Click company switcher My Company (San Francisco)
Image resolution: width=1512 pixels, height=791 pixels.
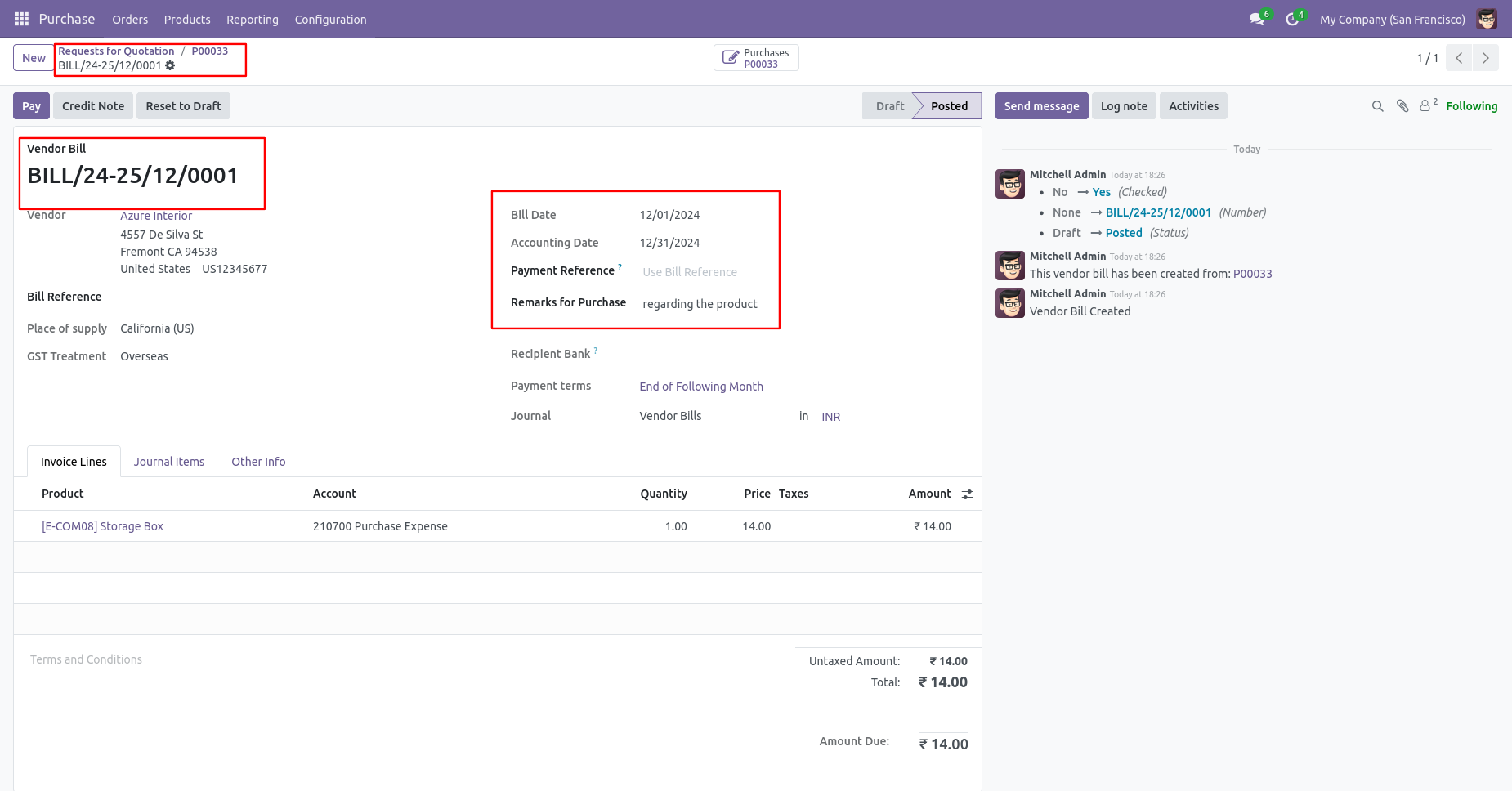pos(1392,20)
